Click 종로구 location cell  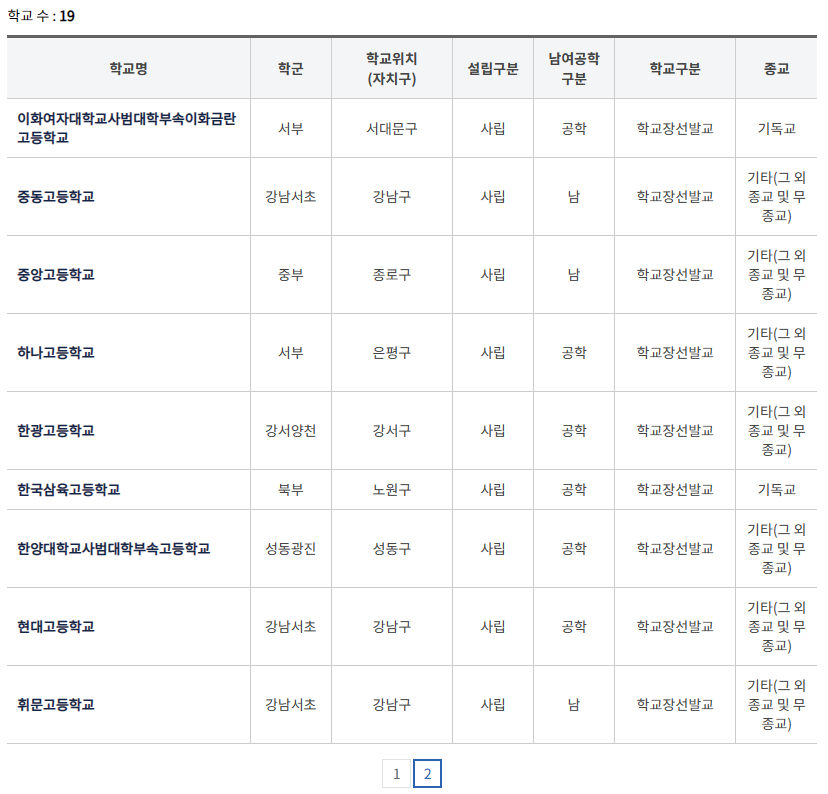(392, 275)
